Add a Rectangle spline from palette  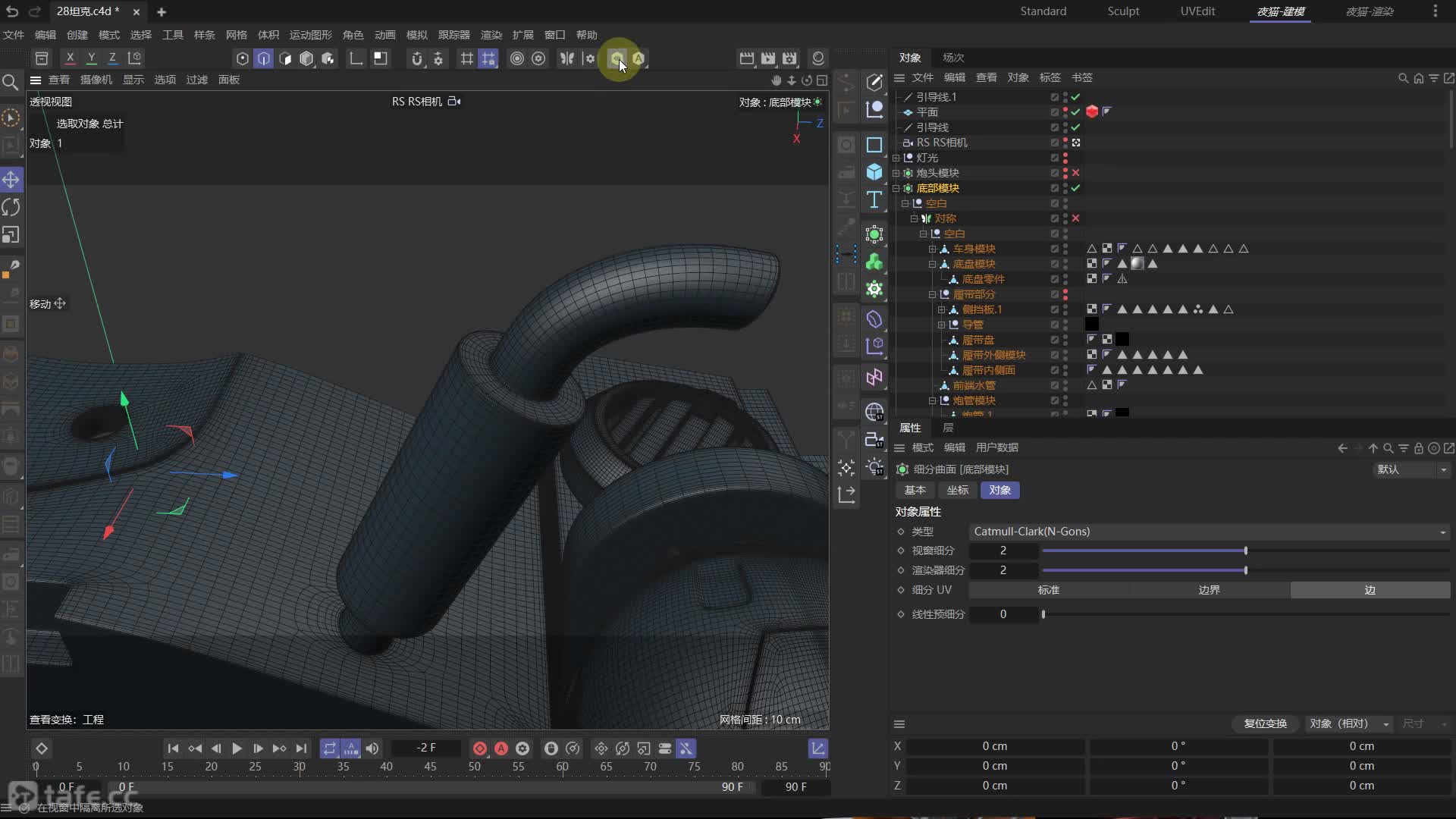point(874,145)
